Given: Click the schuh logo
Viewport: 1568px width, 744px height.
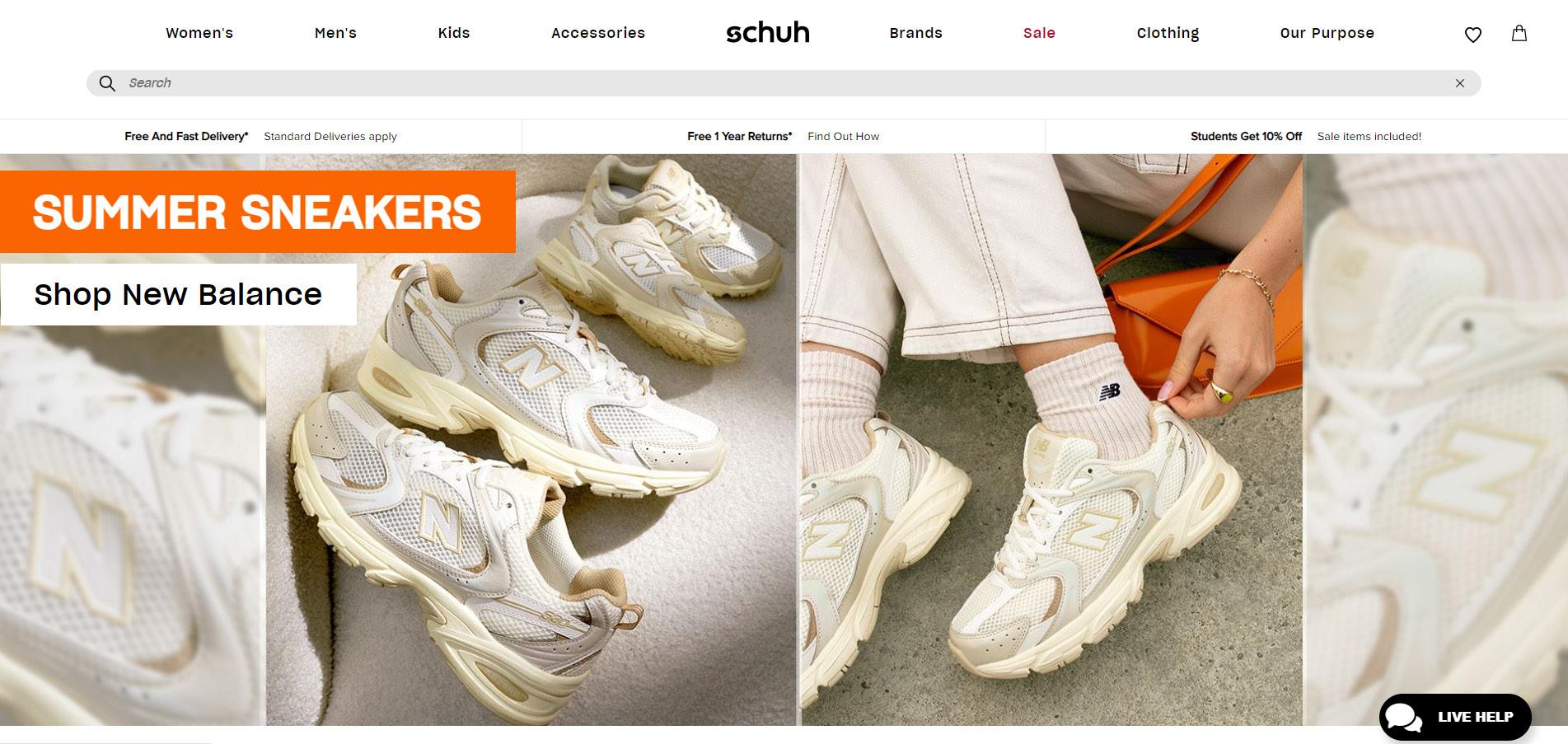Looking at the screenshot, I should click(768, 33).
